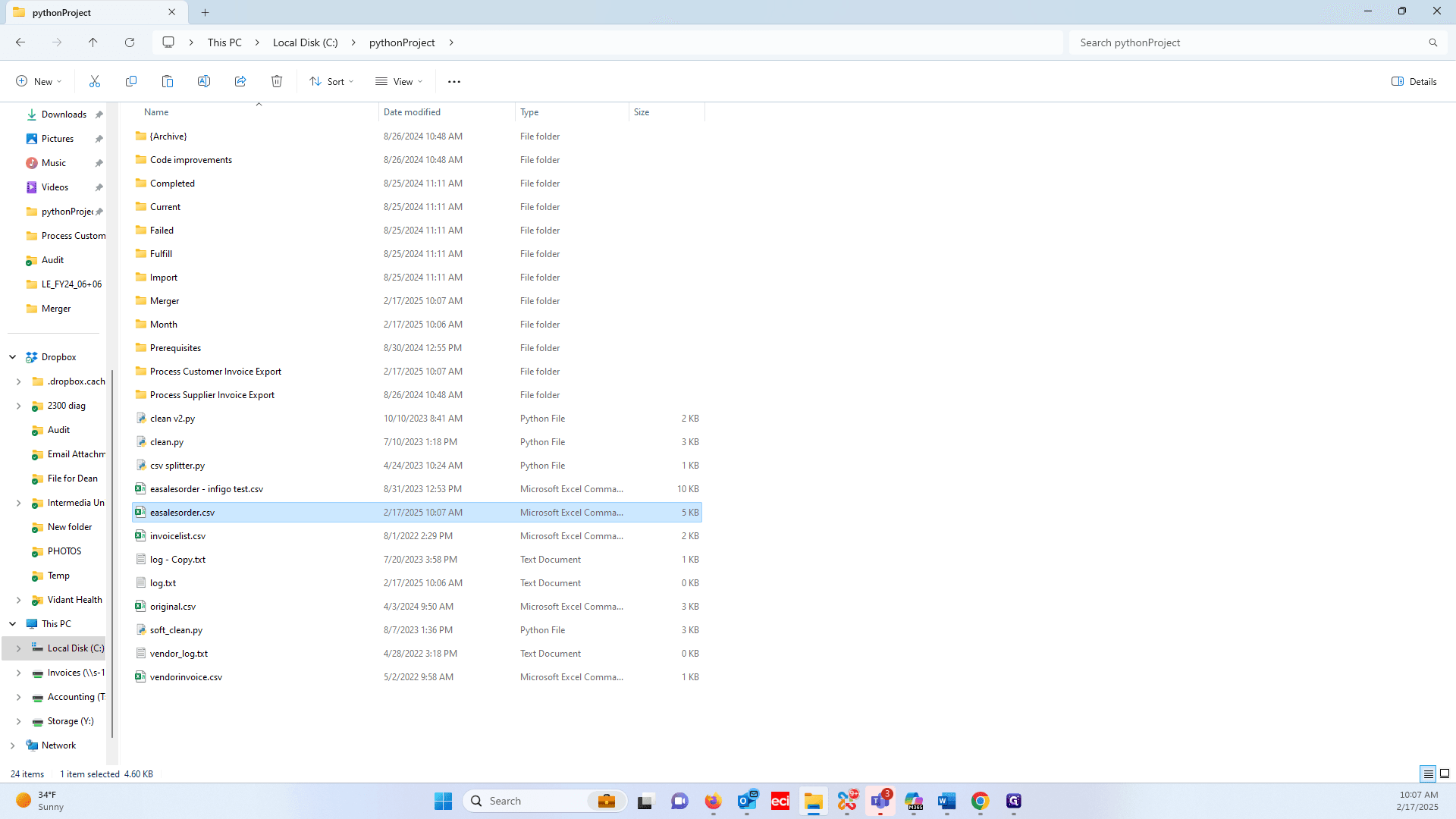The width and height of the screenshot is (1456, 819).
Task: Expand the Storage (Y:) drive node
Action: pos(19,721)
